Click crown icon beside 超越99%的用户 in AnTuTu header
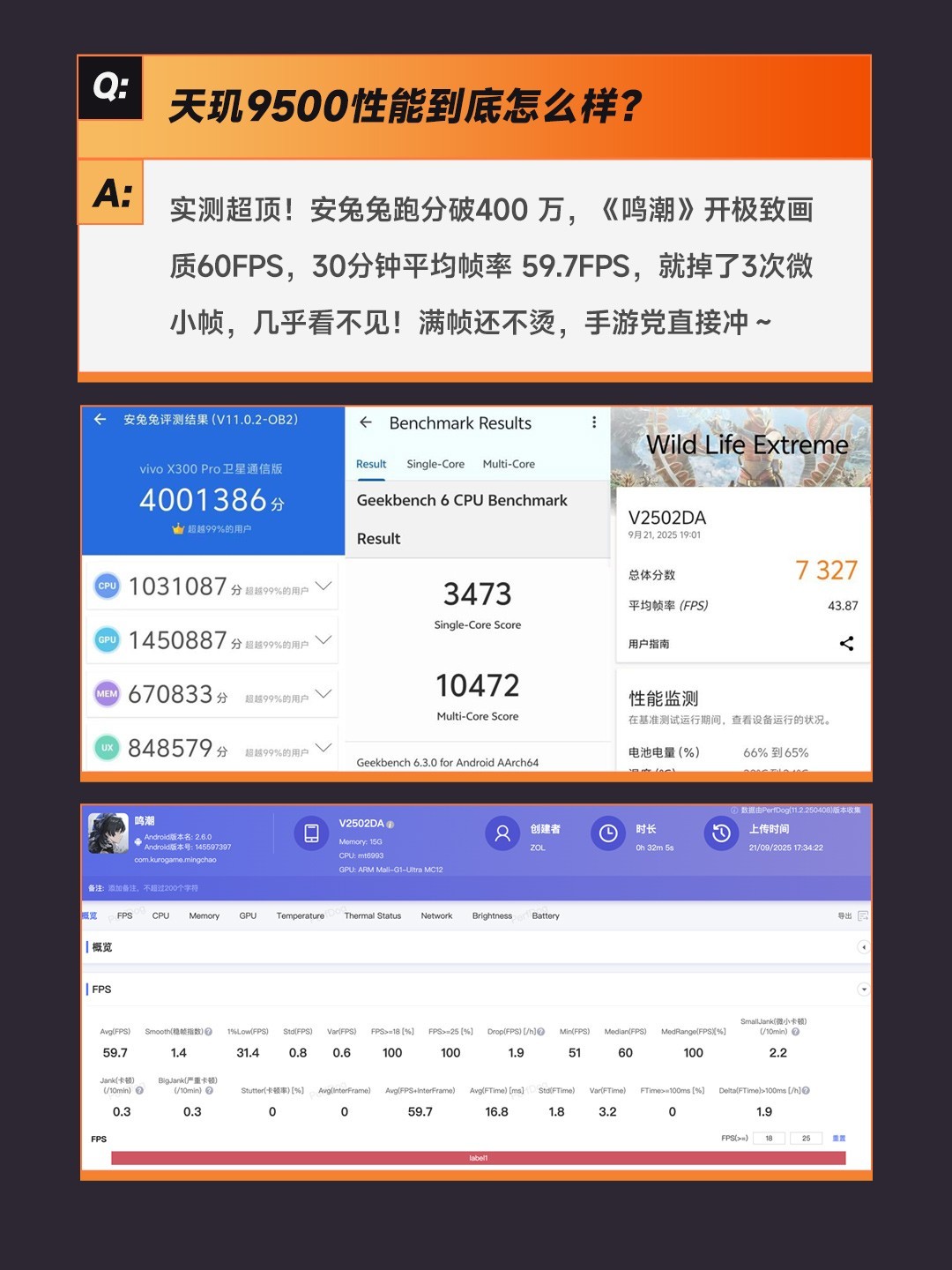This screenshot has height=1270, width=952. pyautogui.click(x=178, y=529)
